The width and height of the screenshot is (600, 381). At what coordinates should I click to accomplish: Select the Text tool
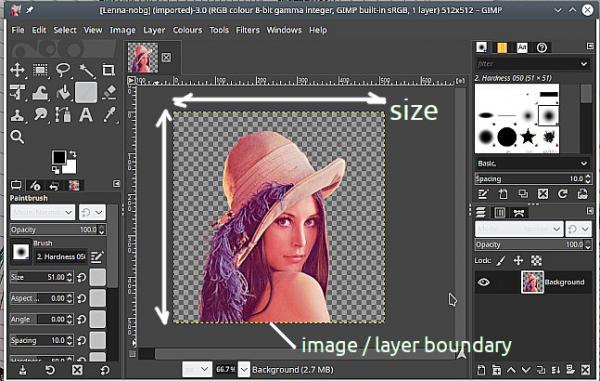(86, 114)
